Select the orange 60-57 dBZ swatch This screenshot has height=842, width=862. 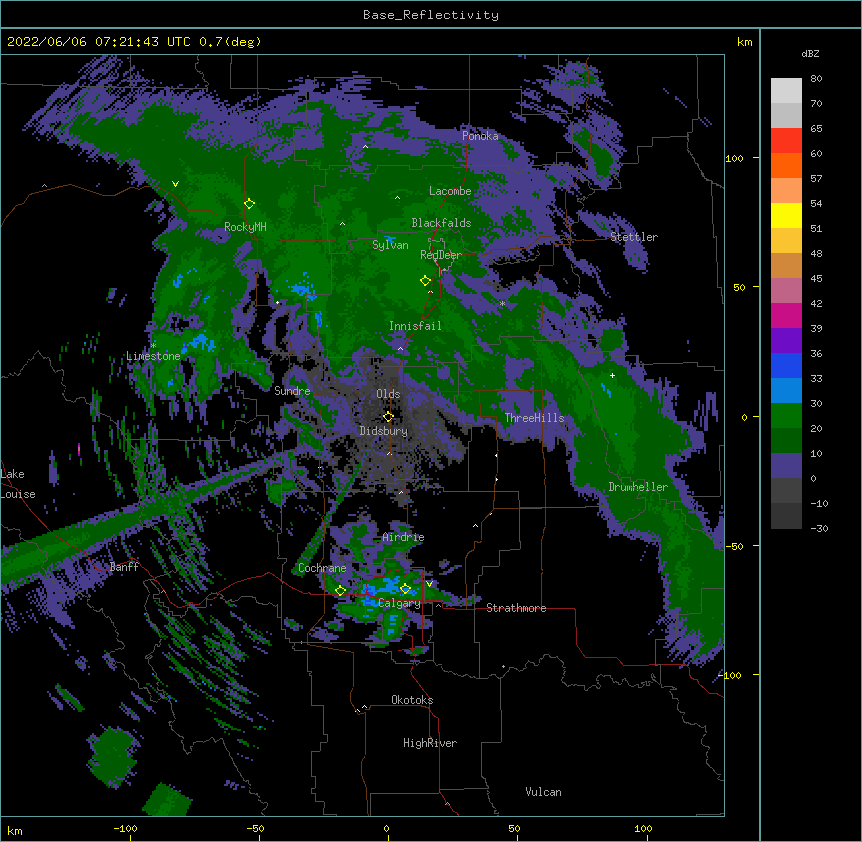786,165
